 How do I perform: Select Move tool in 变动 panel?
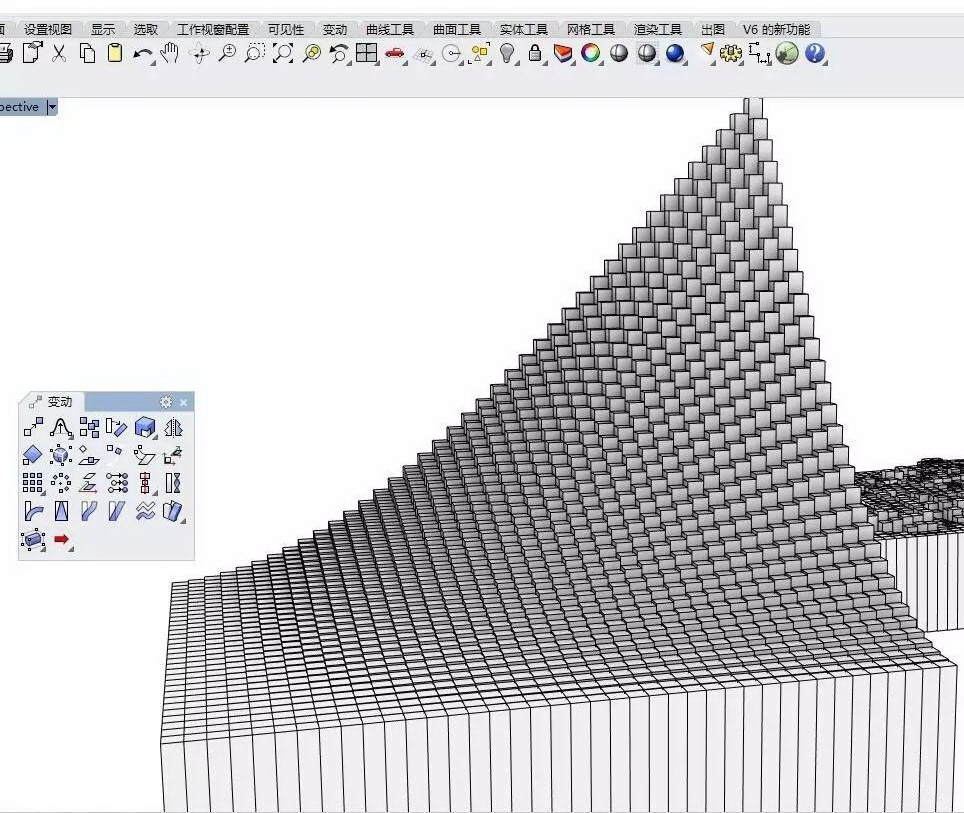(33, 427)
